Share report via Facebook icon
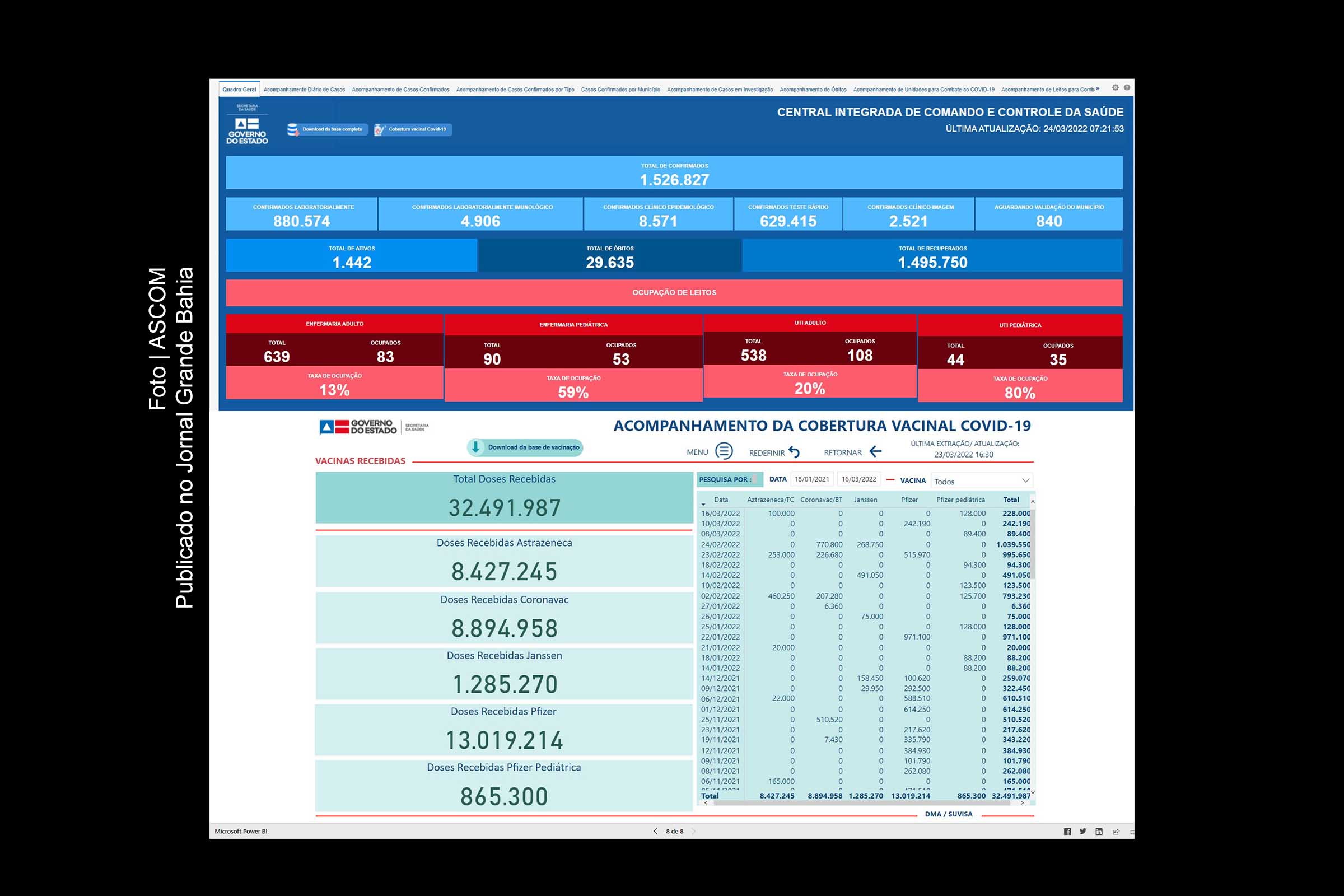This screenshot has width=1344, height=896. (1067, 832)
